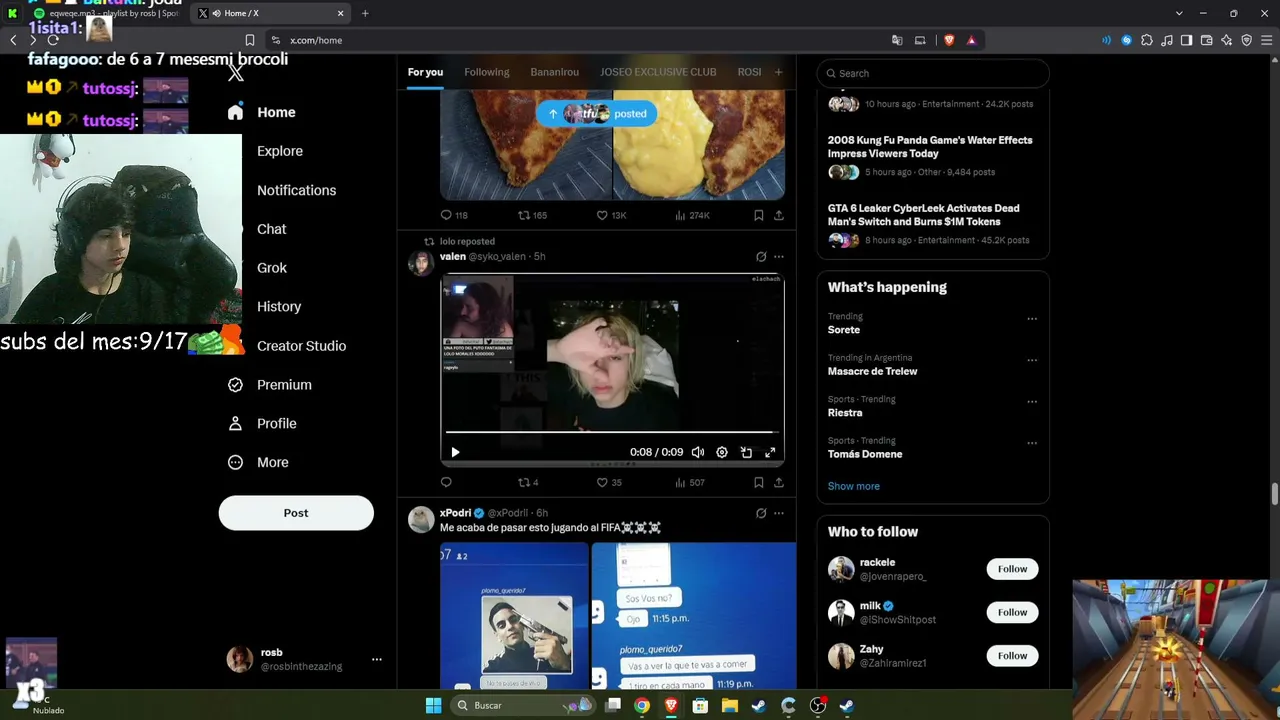This screenshot has width=1280, height=720.
Task: Open more options for Sorete trend
Action: click(x=1032, y=319)
